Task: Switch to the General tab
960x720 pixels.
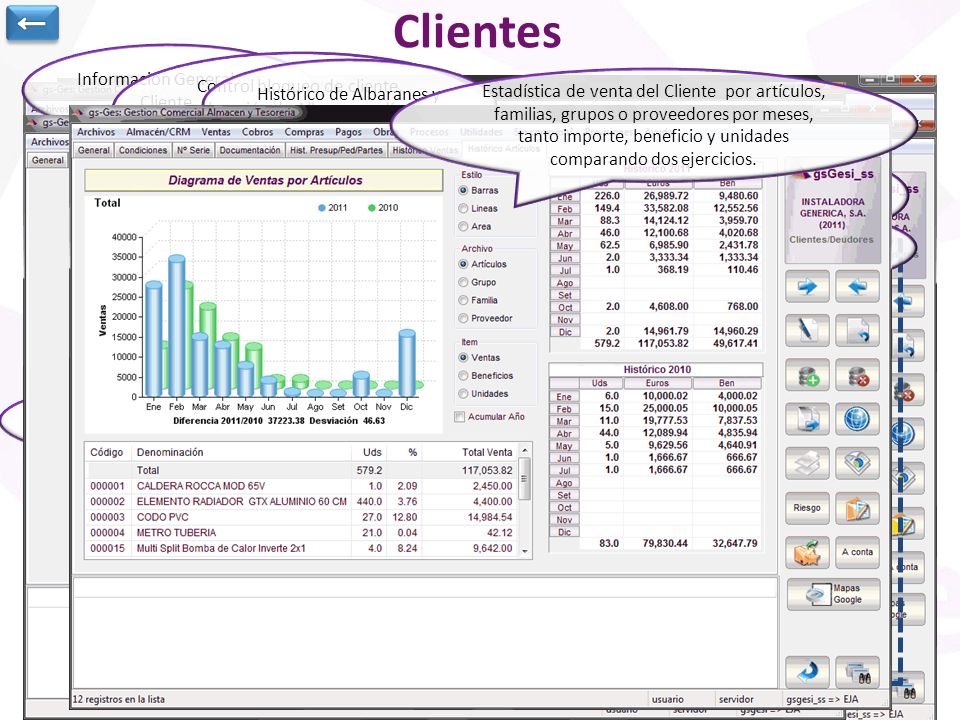Action: coord(94,150)
